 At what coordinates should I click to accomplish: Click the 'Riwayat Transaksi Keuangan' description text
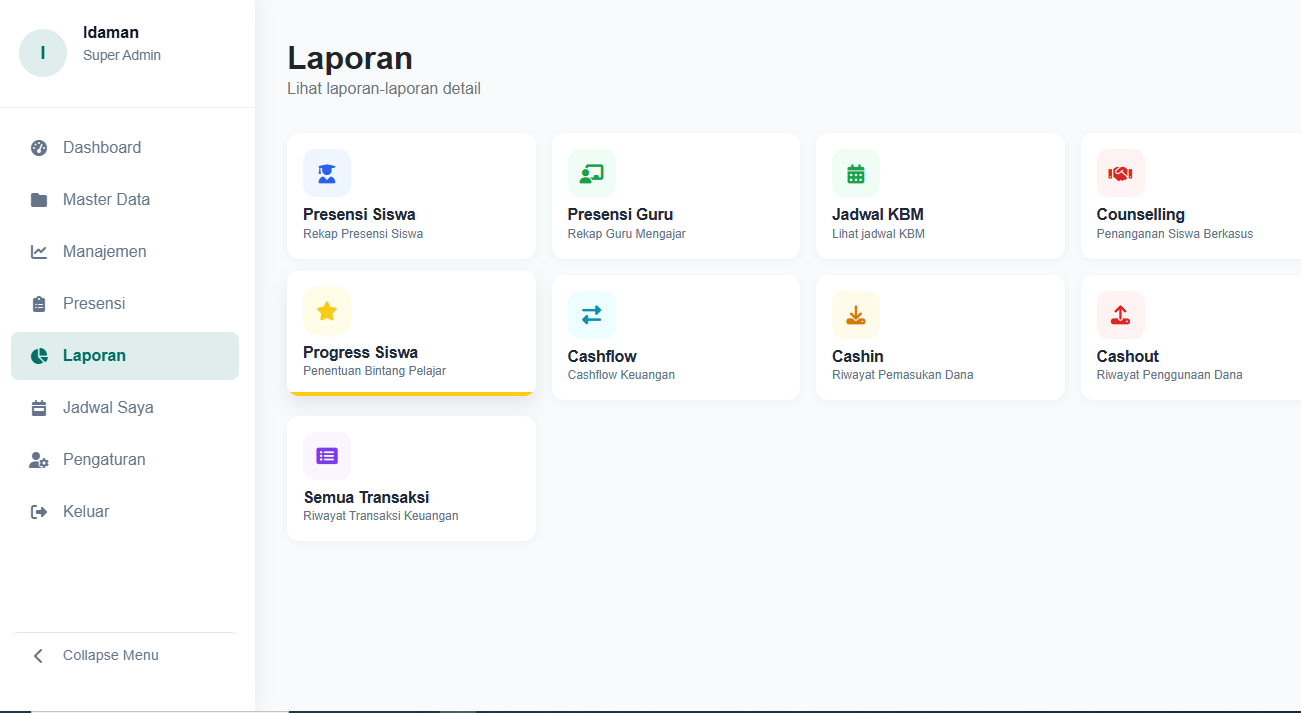point(381,516)
